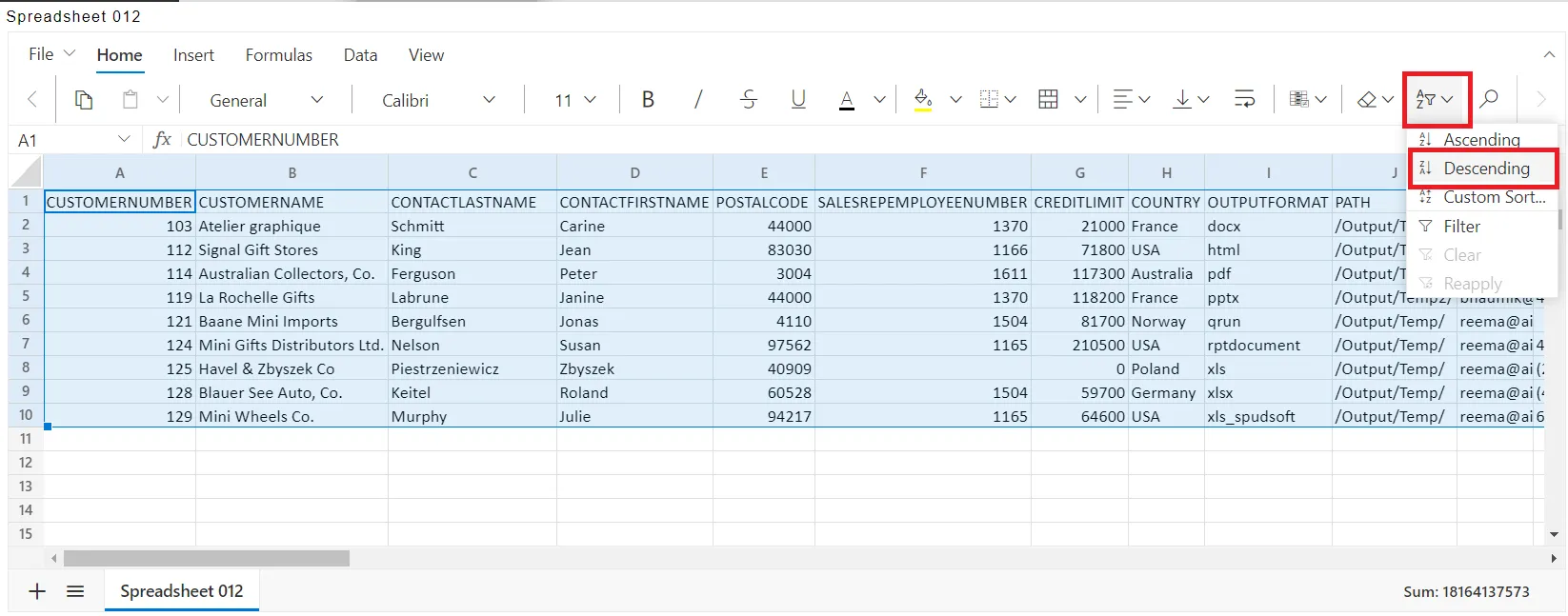Viewport: 1568px width, 616px height.
Task: Click the horizontal scrollbar thumb
Action: 207,558
